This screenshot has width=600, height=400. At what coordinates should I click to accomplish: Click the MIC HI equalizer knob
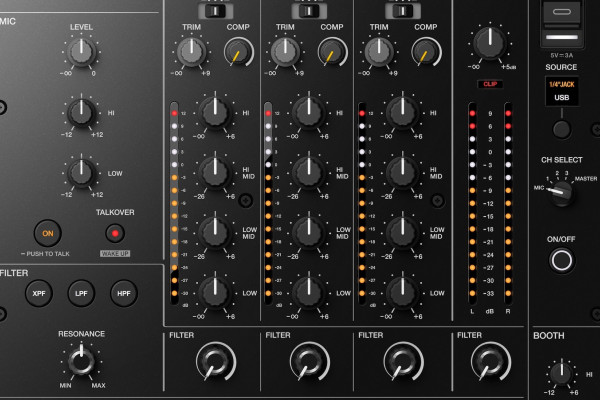click(x=81, y=113)
